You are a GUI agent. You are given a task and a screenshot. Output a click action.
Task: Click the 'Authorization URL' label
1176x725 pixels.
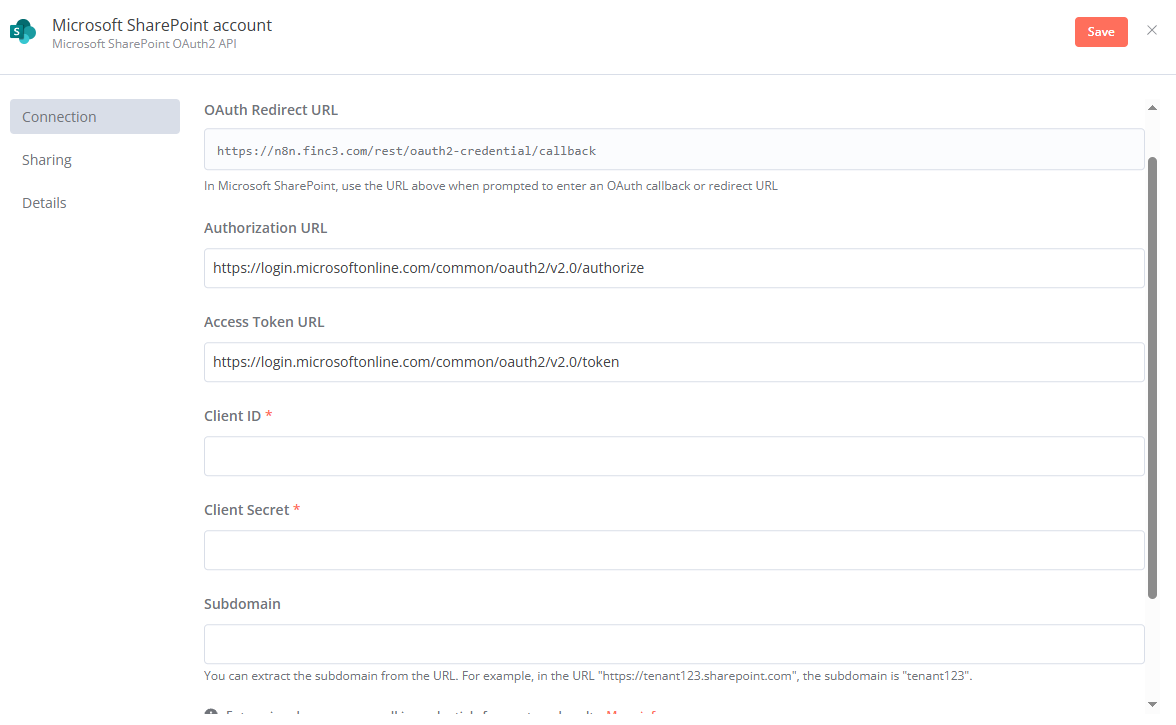pyautogui.click(x=266, y=228)
